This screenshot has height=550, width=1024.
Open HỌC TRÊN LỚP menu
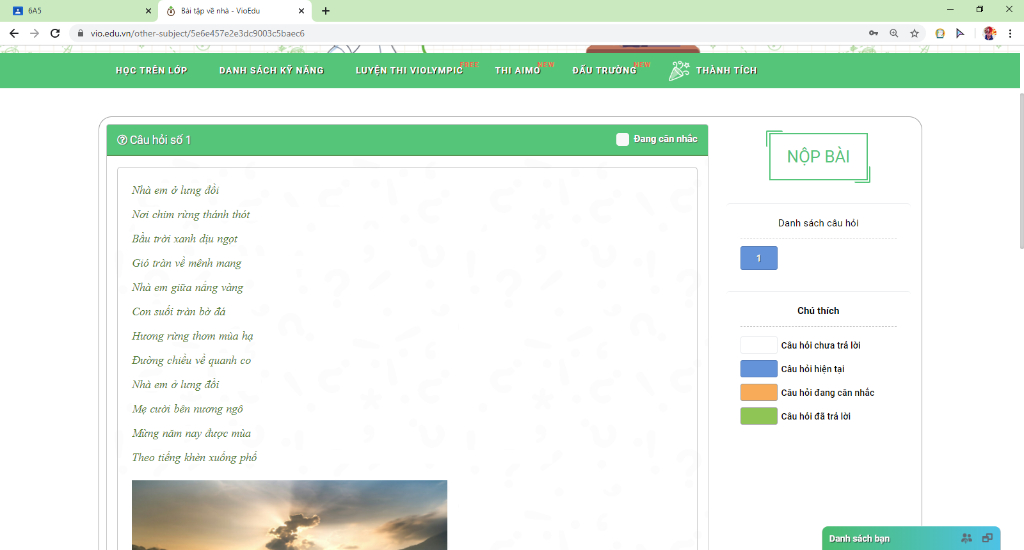pos(152,71)
